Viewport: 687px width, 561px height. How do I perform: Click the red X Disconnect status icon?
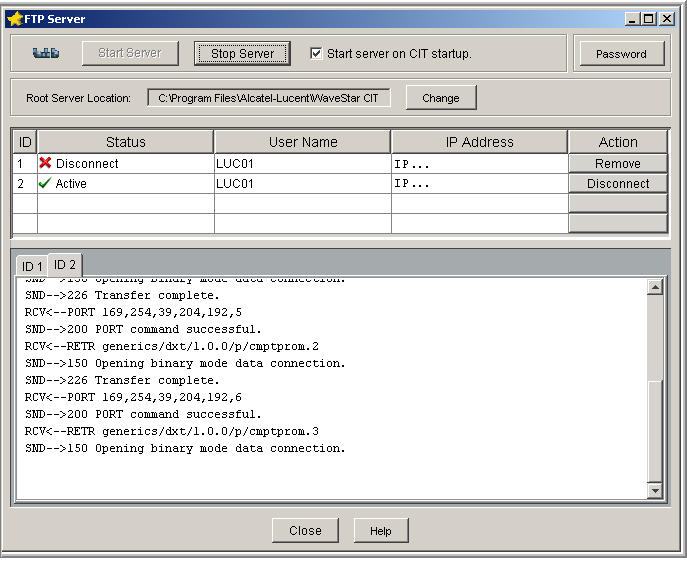pyautogui.click(x=45, y=163)
